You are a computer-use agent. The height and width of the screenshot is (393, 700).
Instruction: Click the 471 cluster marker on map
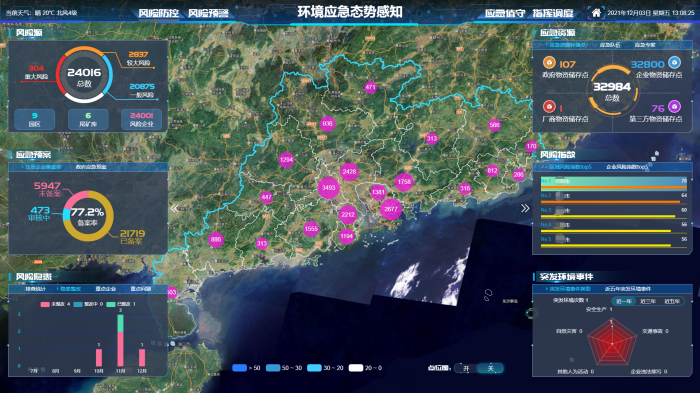click(x=371, y=87)
